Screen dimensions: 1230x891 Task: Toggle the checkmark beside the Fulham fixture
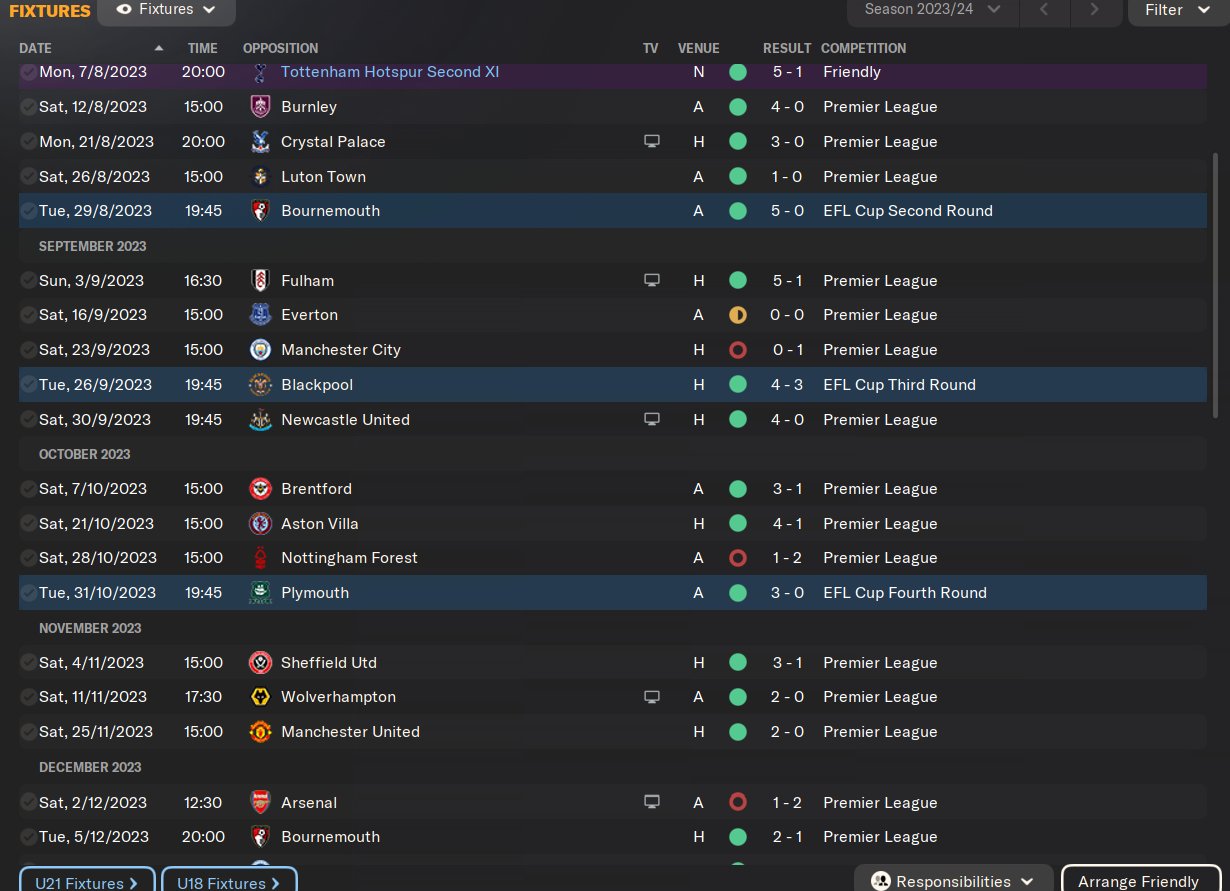[x=28, y=281]
